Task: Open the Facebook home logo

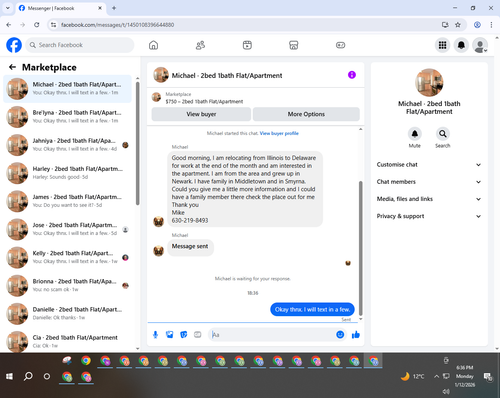Action: pos(14,45)
